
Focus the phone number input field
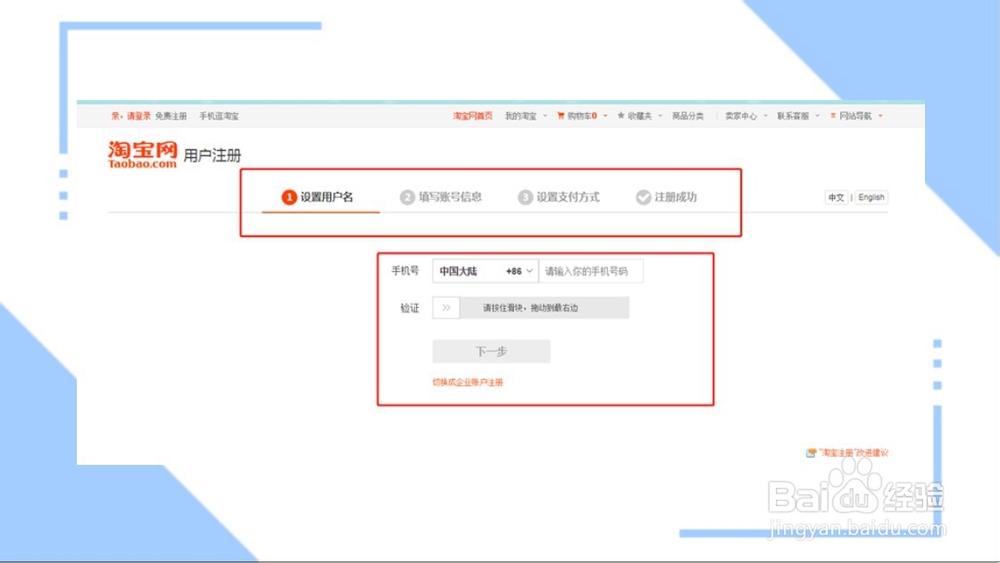(591, 271)
